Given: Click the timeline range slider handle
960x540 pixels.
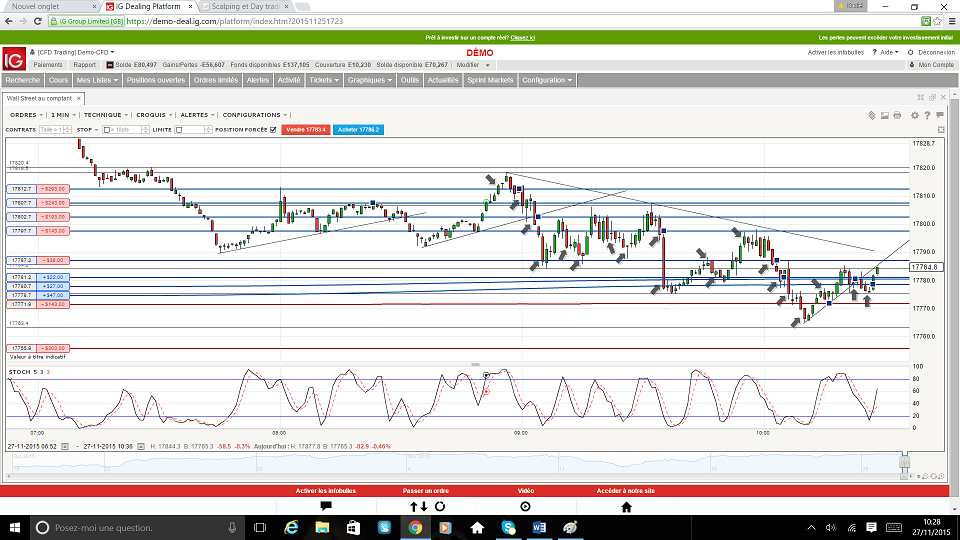Looking at the screenshot, I should click(x=904, y=460).
